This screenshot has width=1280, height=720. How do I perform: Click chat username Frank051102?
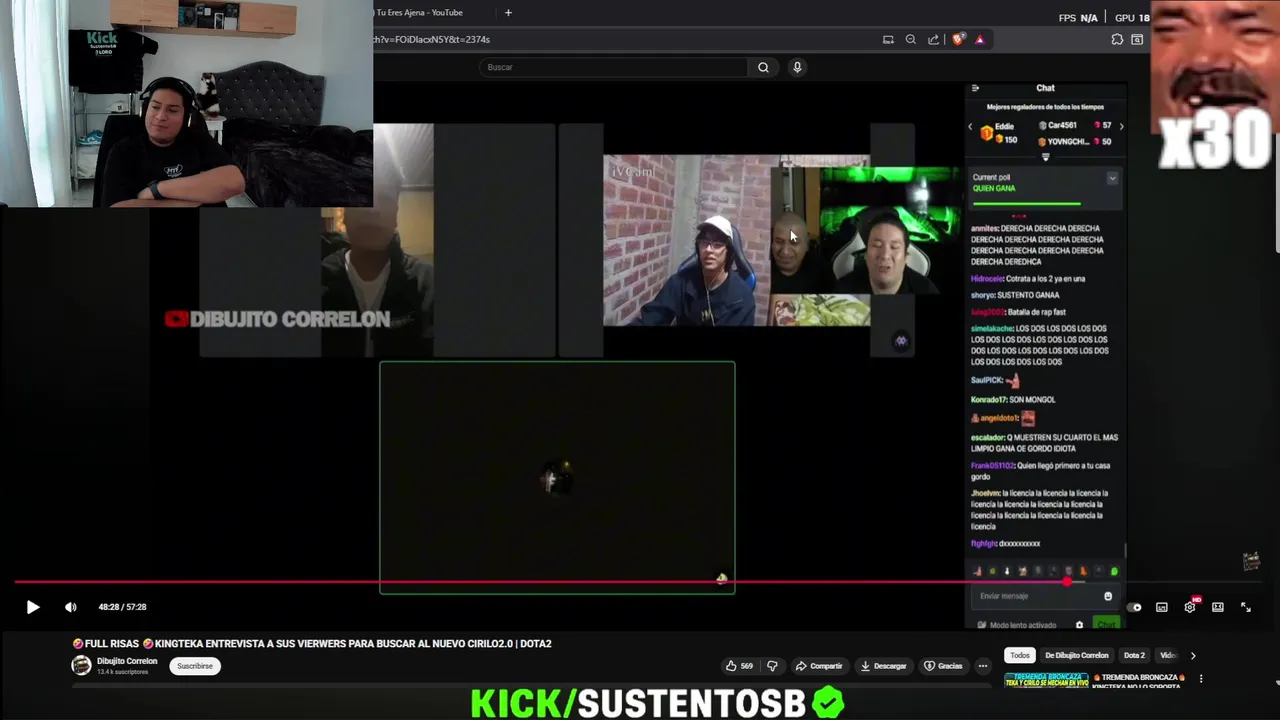click(x=992, y=466)
